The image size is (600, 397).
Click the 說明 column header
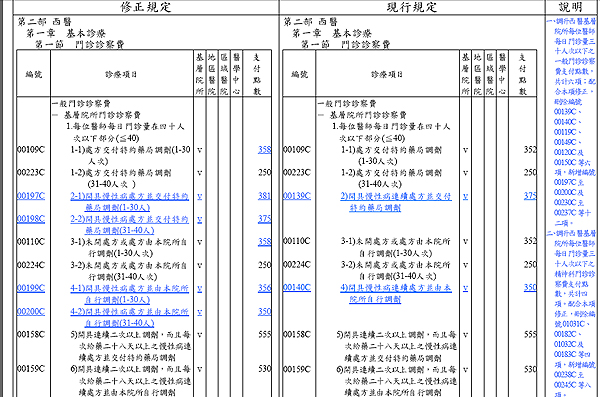click(570, 7)
